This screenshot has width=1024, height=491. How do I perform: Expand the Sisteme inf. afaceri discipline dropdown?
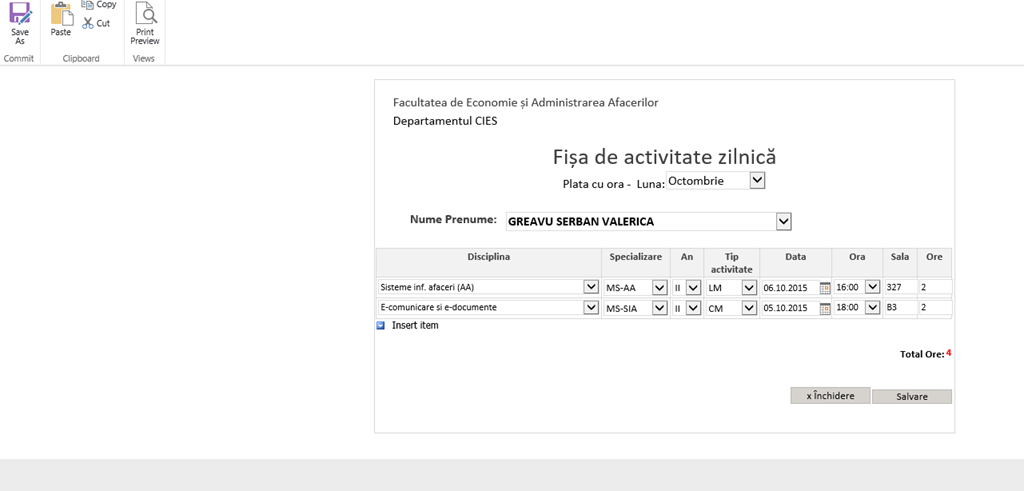(590, 288)
